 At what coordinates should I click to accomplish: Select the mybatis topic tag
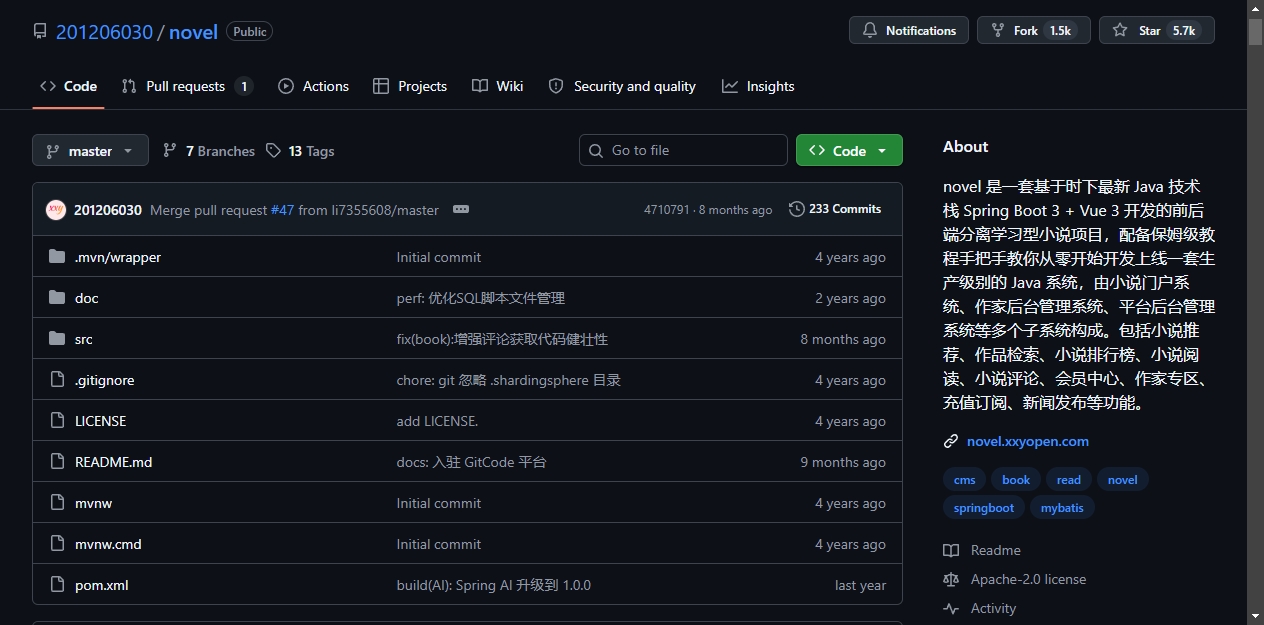[x=1062, y=508]
